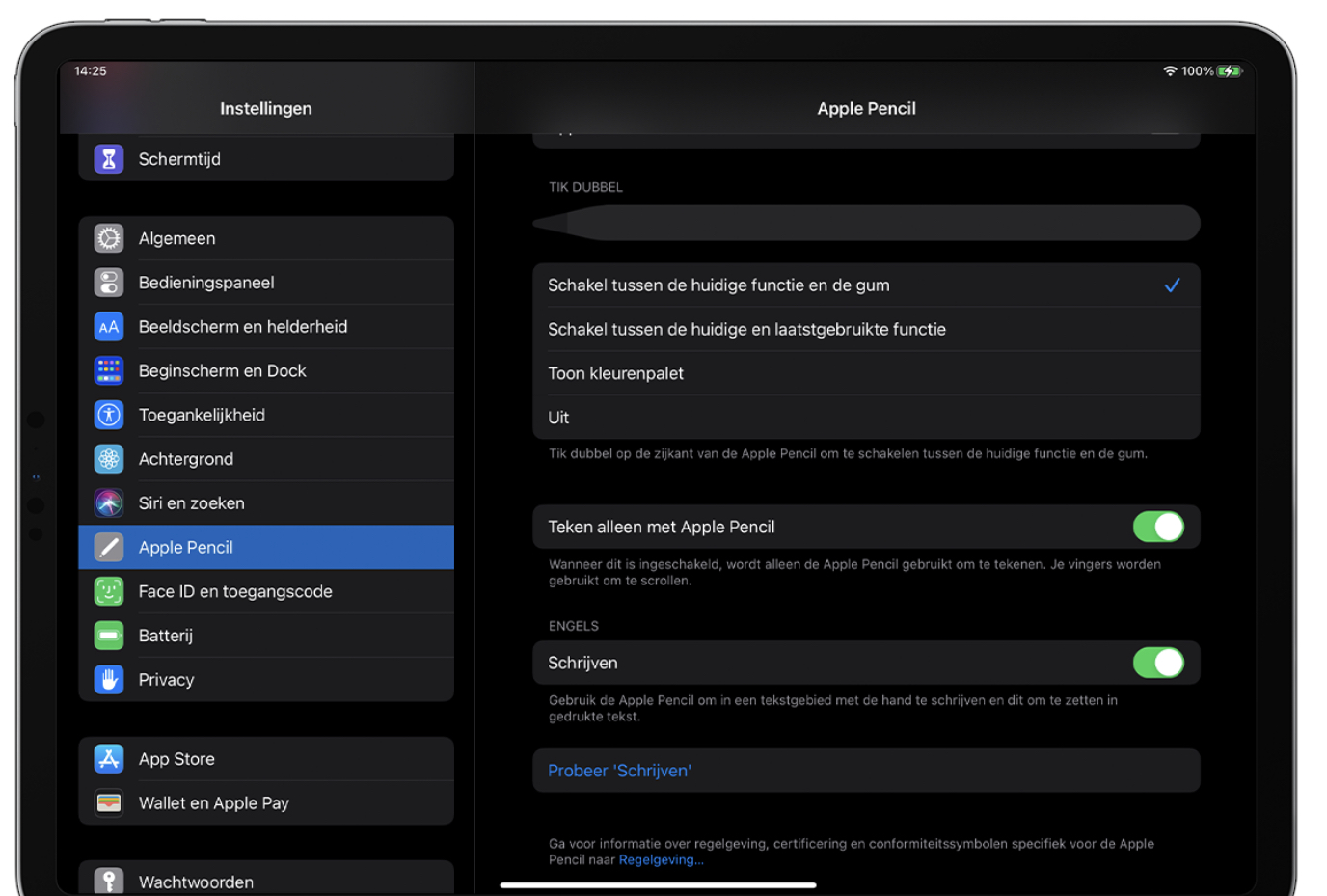Image resolution: width=1327 pixels, height=896 pixels.
Task: Tap "Probeer 'Schrijven'" link
Action: 620,771
